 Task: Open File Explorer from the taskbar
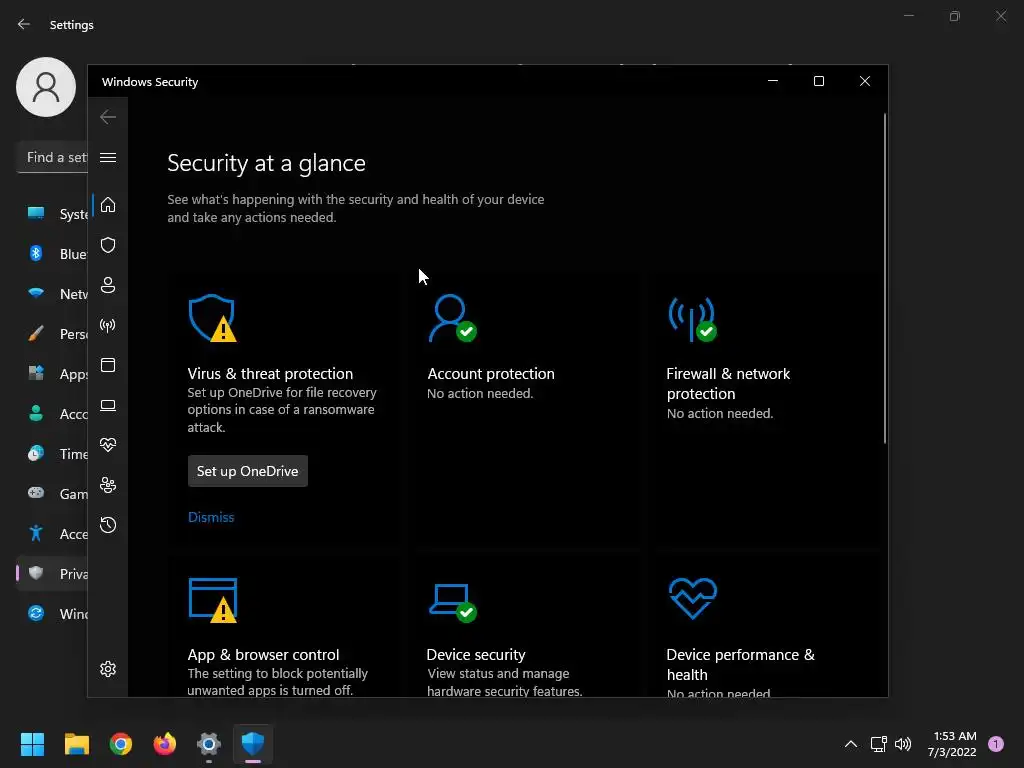(x=76, y=744)
